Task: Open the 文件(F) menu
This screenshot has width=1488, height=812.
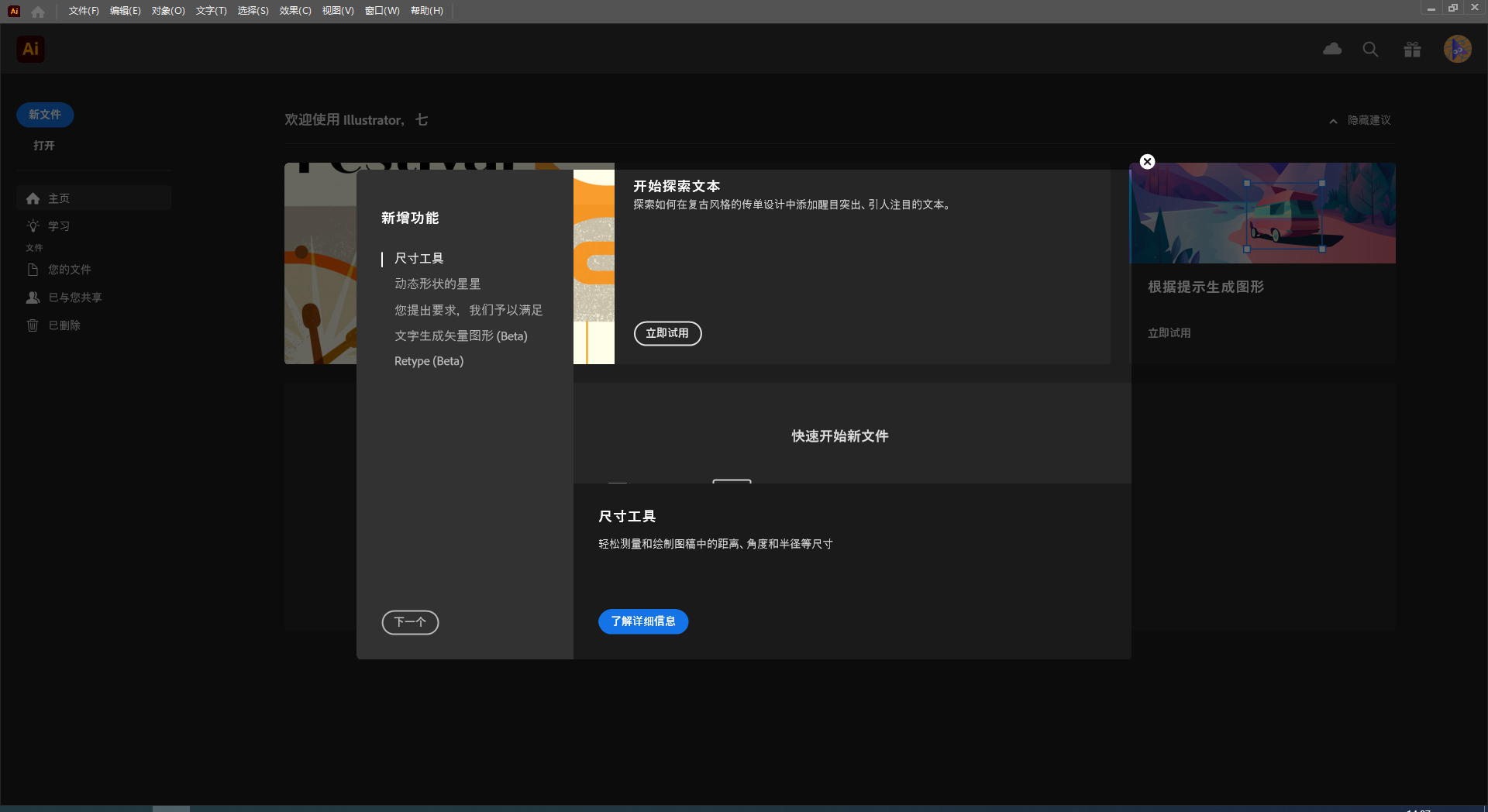Action: (x=82, y=11)
